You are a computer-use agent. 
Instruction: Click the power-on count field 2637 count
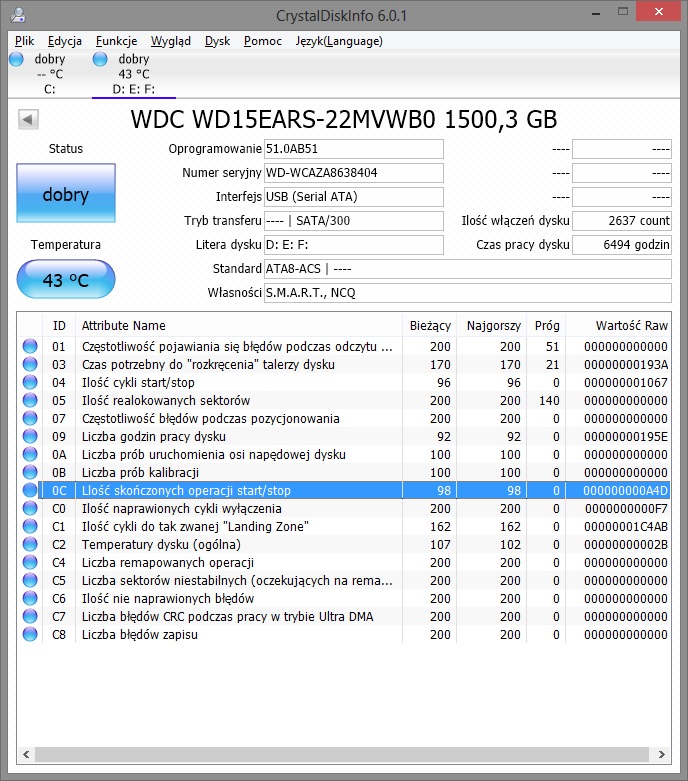pyautogui.click(x=622, y=221)
